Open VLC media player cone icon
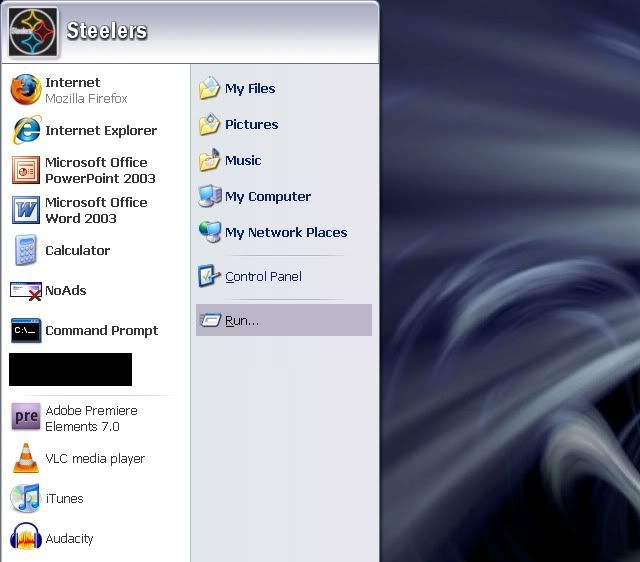Viewport: 640px width, 562px height. [26, 458]
